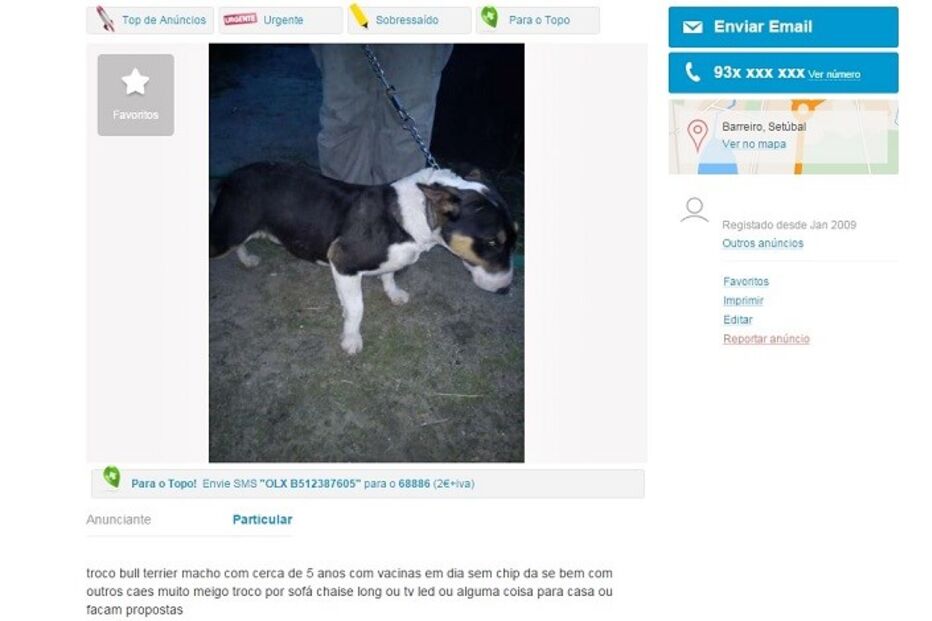Report listing with Reportar anúncio
Image resolution: width=932 pixels, height=621 pixels.
pyautogui.click(x=766, y=339)
